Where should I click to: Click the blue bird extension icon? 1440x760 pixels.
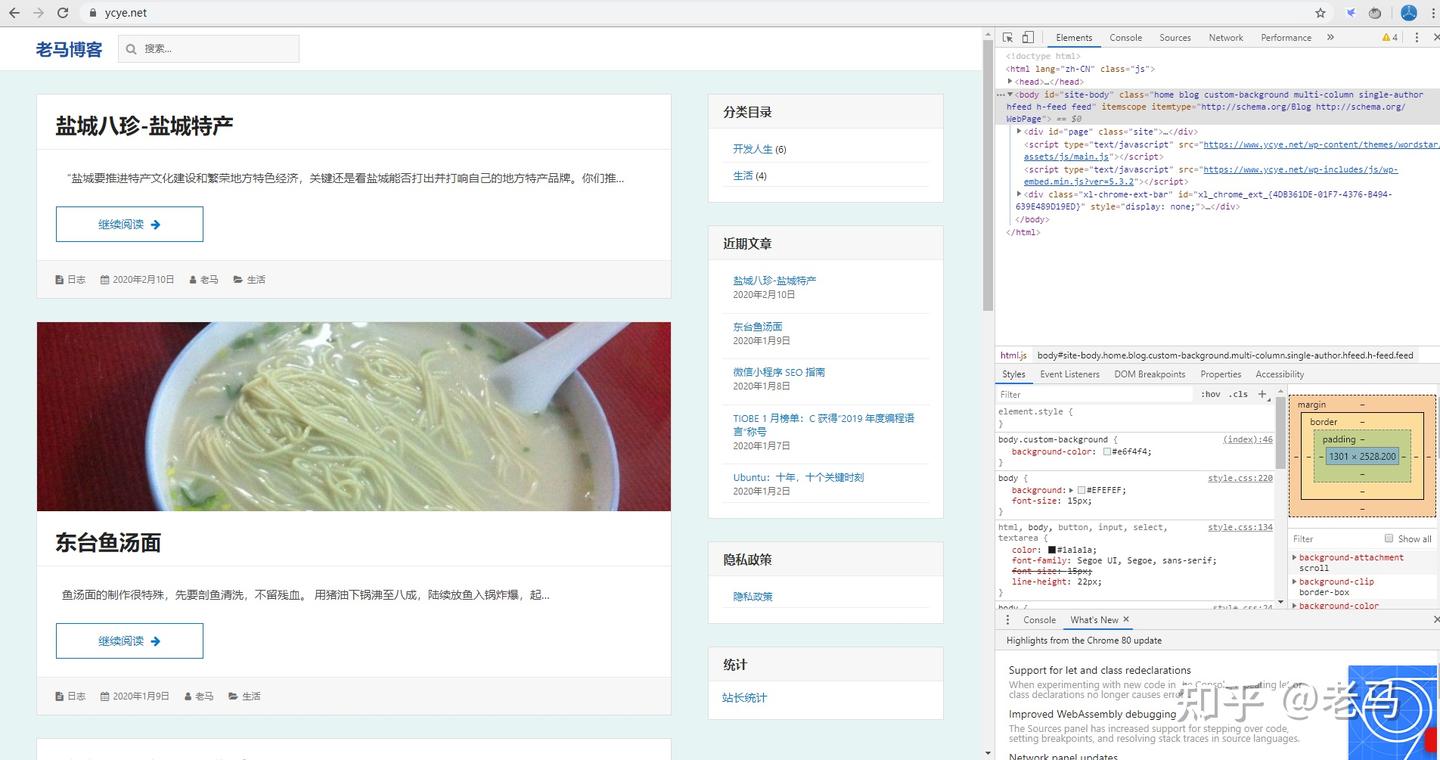[x=1351, y=13]
